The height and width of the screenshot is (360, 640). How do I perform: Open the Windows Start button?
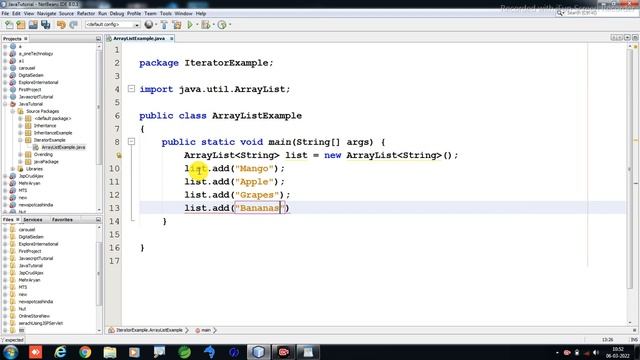11,352
